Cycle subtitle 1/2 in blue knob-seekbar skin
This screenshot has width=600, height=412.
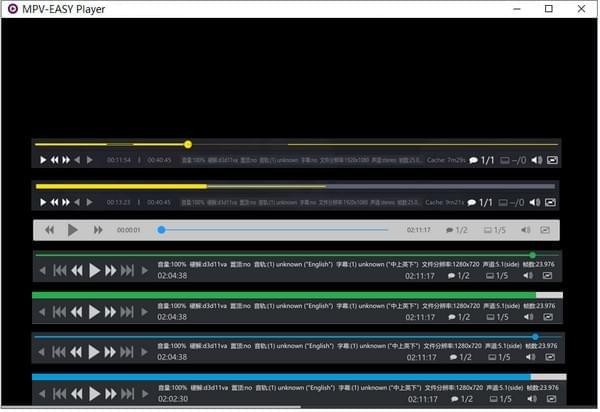tap(461, 357)
